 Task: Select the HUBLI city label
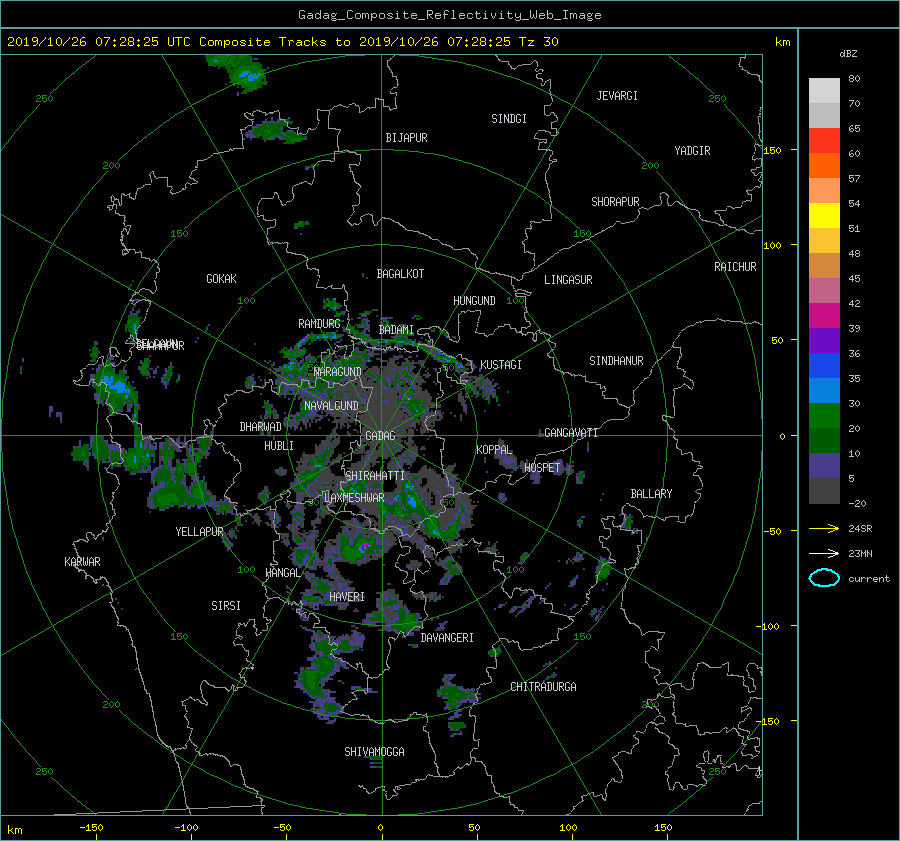(279, 446)
